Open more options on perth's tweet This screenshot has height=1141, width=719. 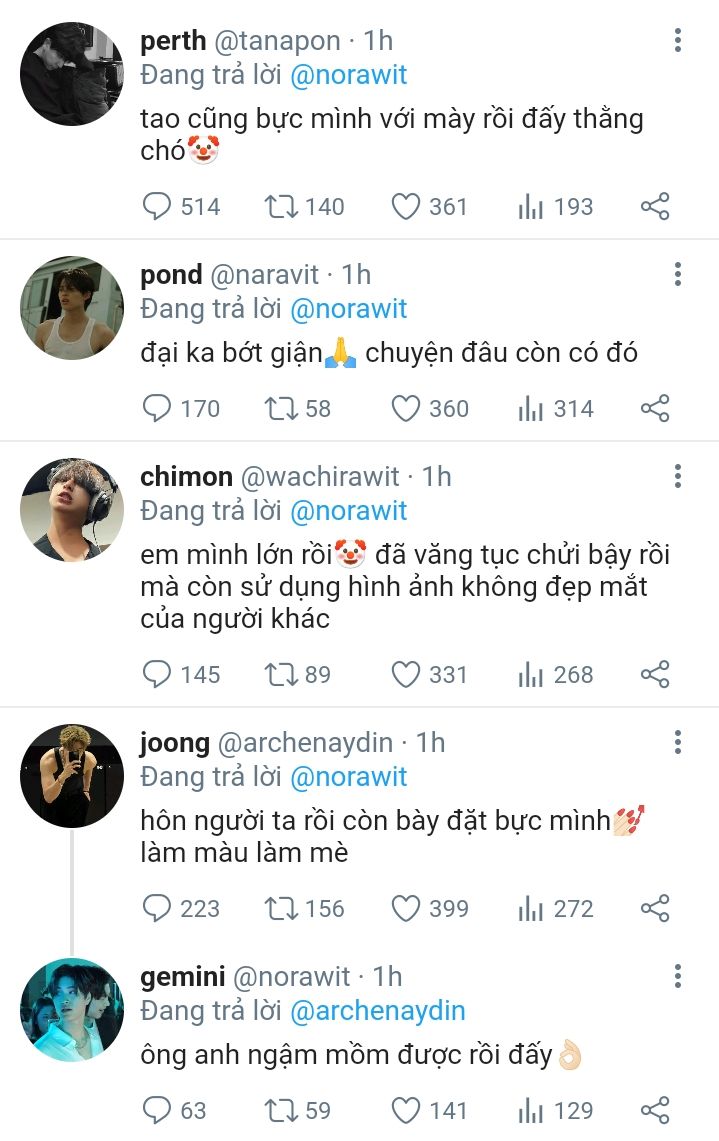pos(678,41)
